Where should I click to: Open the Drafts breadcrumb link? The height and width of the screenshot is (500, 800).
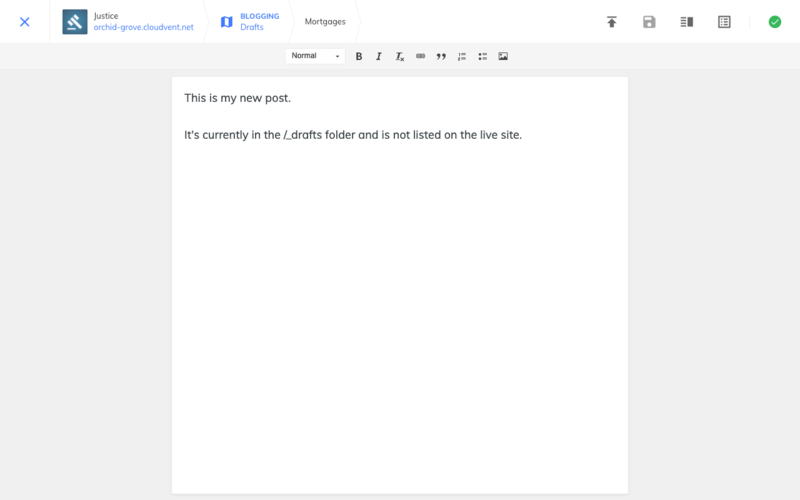[x=252, y=28]
